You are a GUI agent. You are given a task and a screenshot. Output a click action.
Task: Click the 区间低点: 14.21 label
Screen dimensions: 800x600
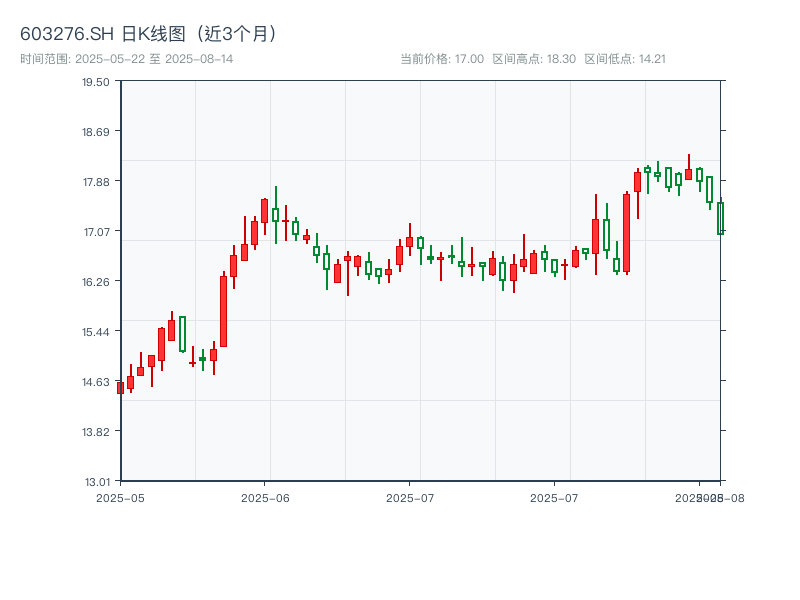tap(625, 59)
